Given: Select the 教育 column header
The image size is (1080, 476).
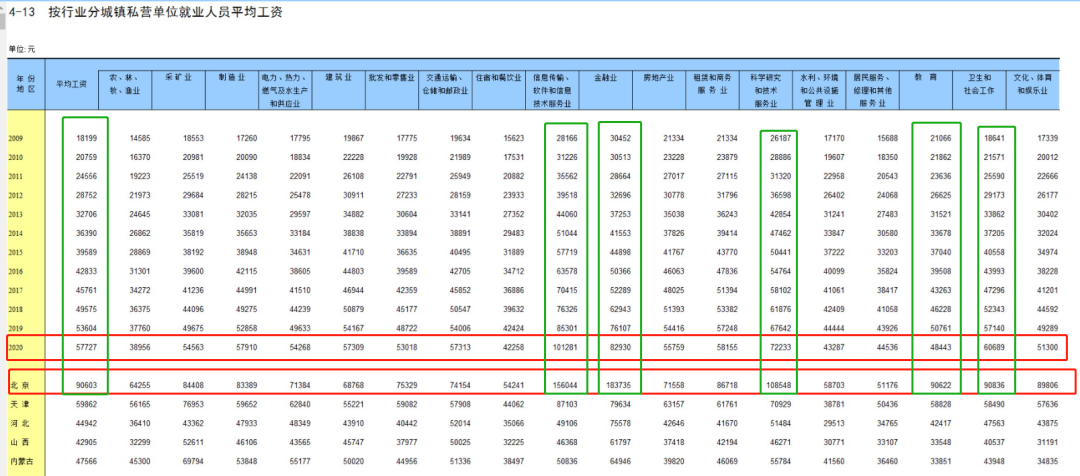Looking at the screenshot, I should tap(927, 79).
